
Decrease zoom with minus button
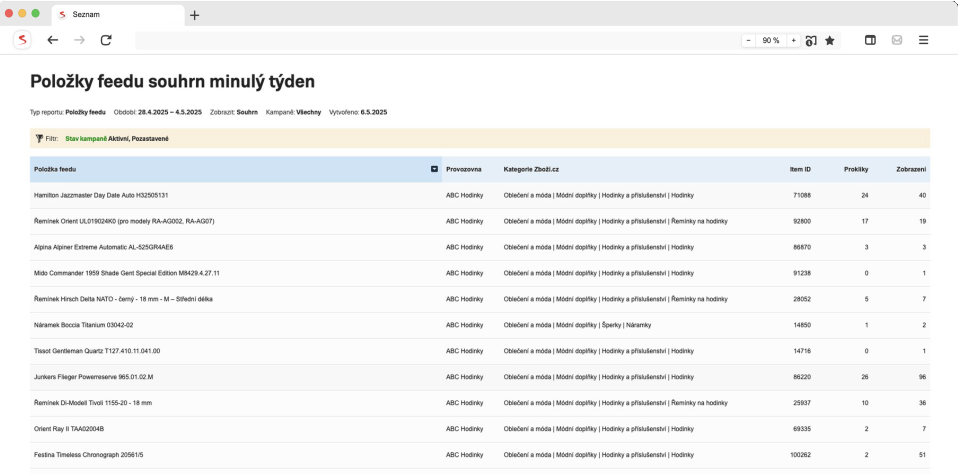click(x=748, y=40)
